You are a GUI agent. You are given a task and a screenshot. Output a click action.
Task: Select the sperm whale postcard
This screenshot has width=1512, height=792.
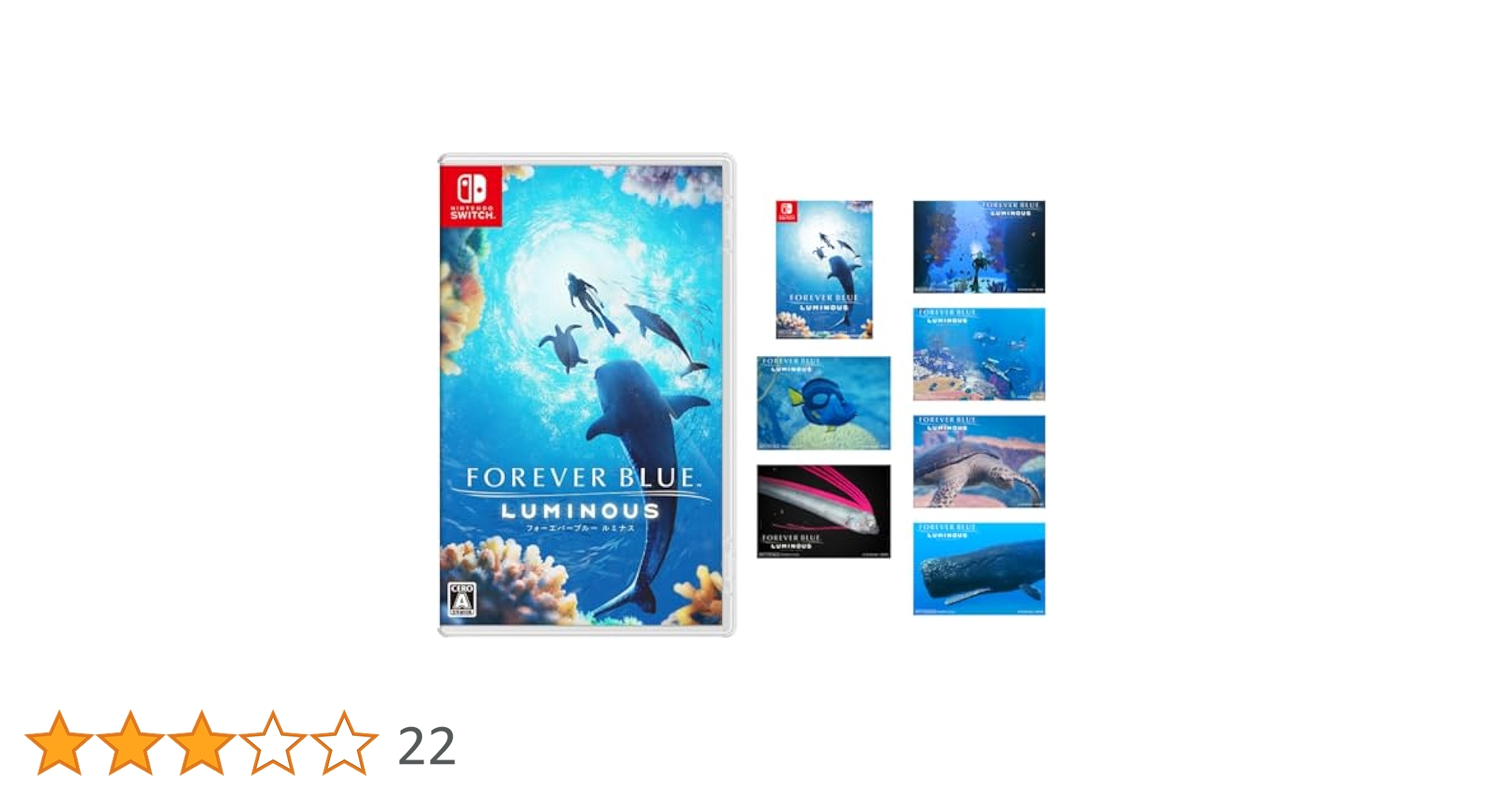pyautogui.click(x=979, y=569)
